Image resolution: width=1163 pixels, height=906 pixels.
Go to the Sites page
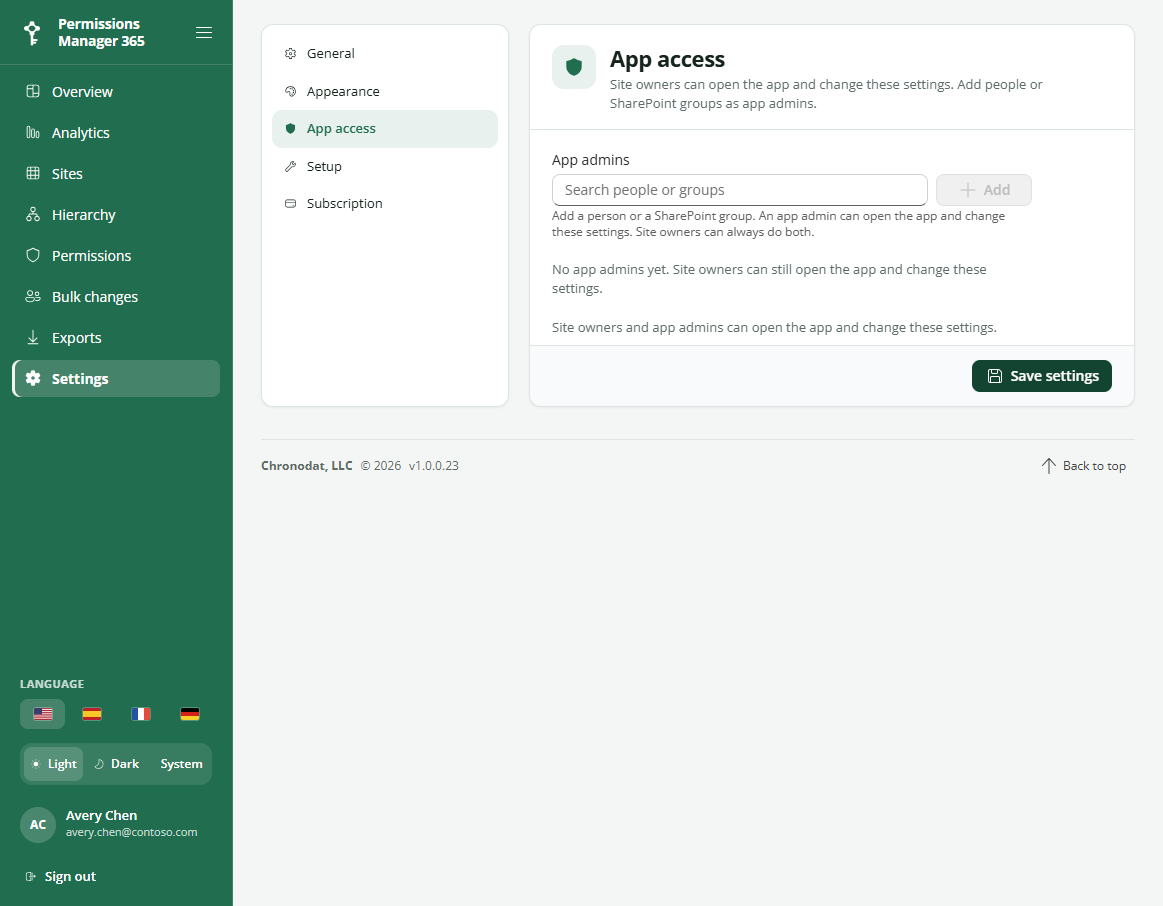coord(116,173)
